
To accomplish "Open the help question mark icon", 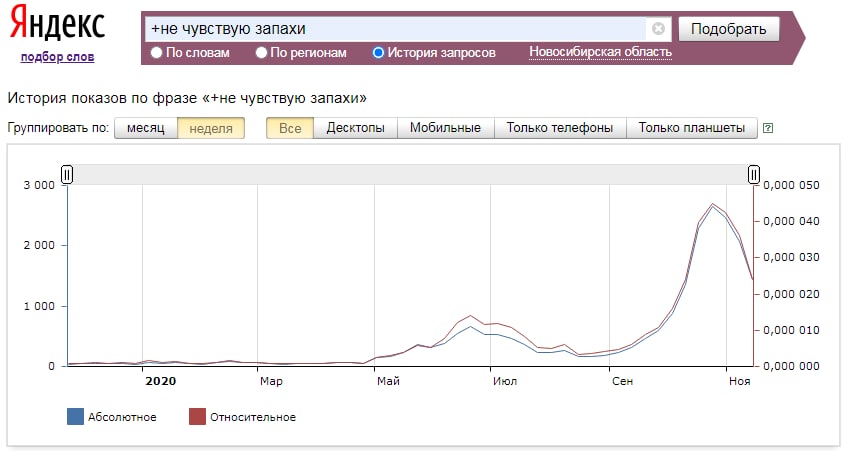I will tap(768, 128).
